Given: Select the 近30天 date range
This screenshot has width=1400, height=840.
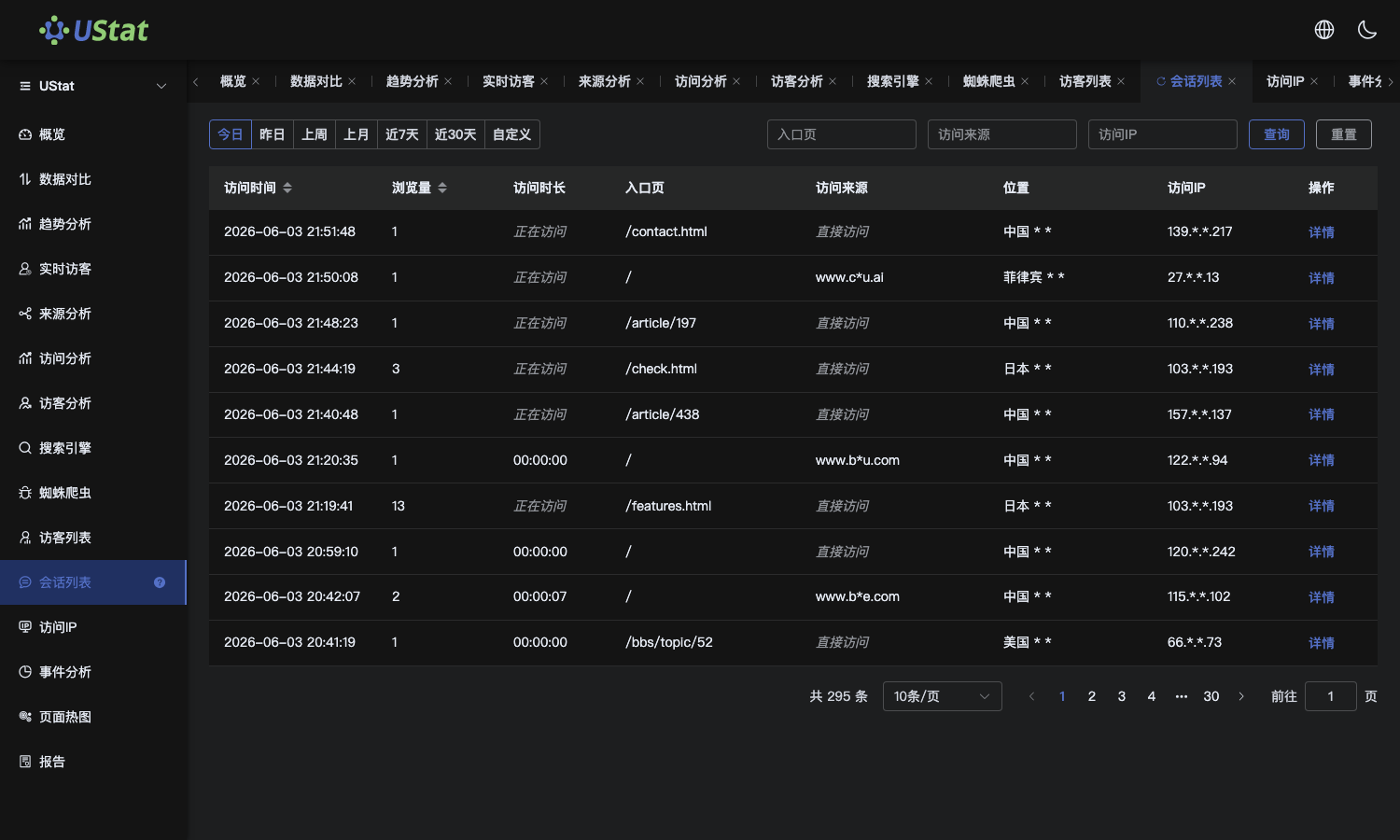Looking at the screenshot, I should click(x=455, y=134).
